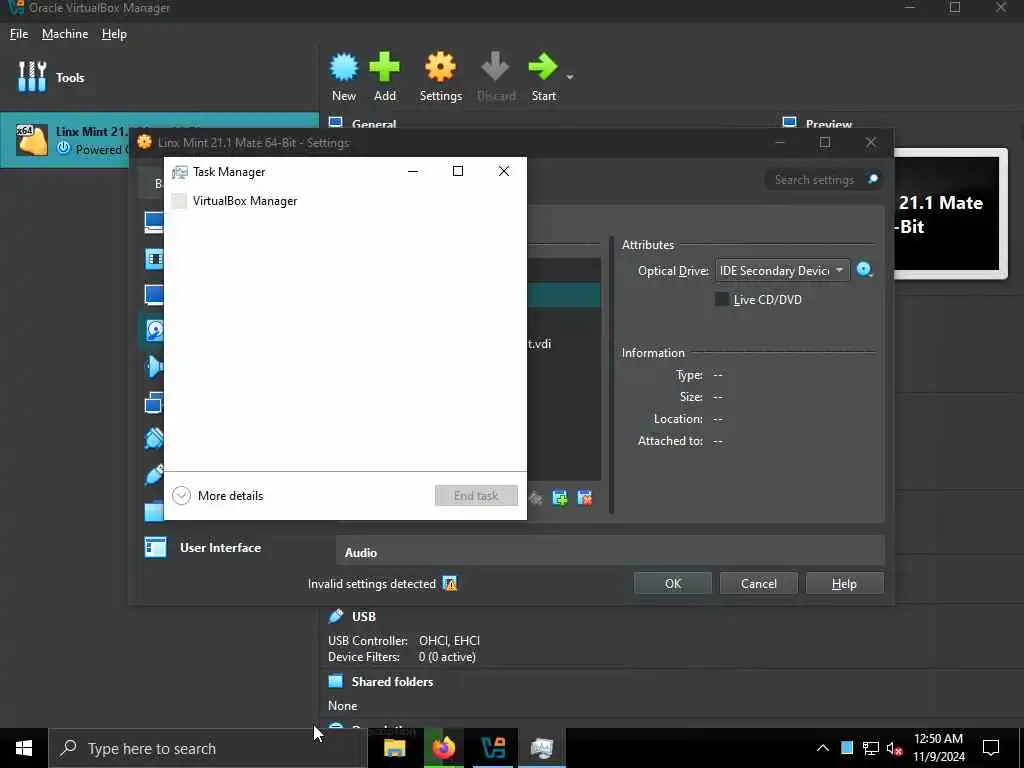Start the VM with the green arrow icon

[543, 67]
